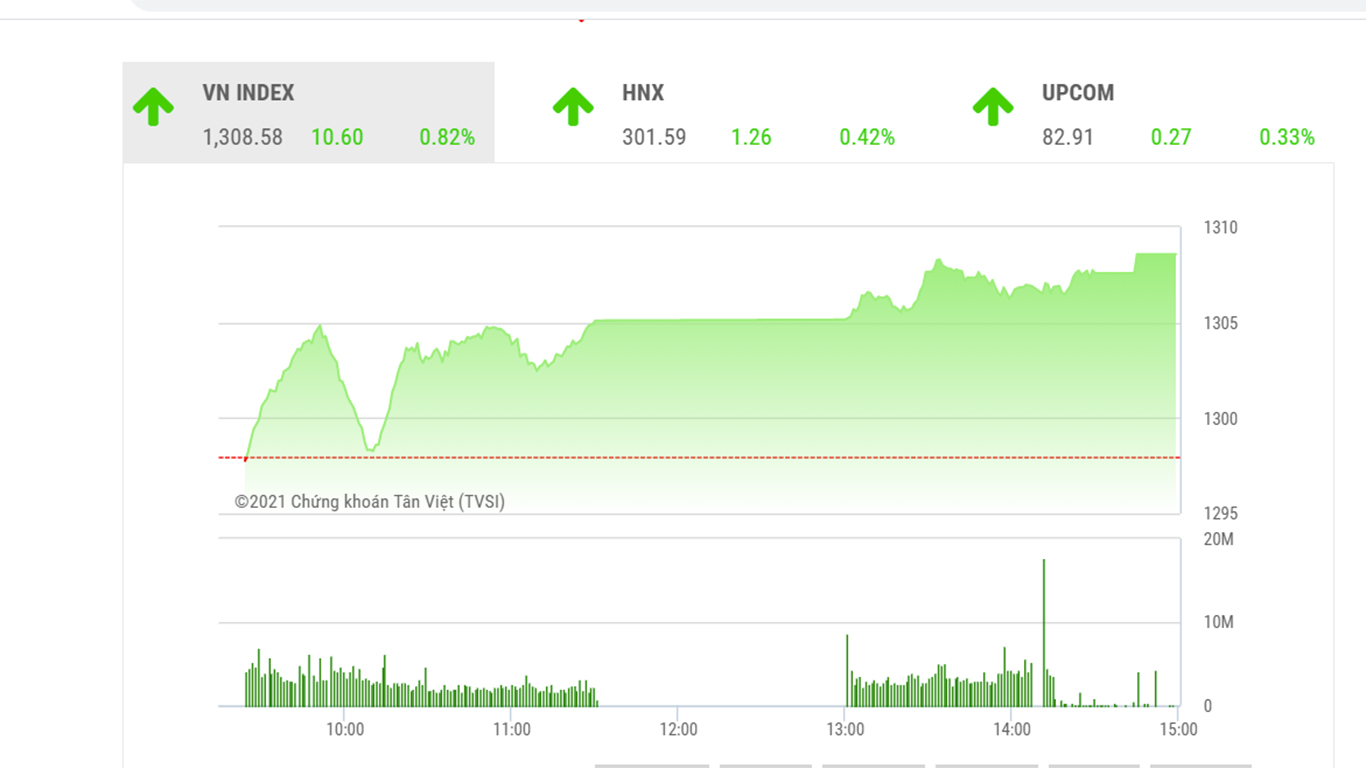The height and width of the screenshot is (768, 1366).
Task: Click the tallest volume bar after 14:00
Action: (1043, 630)
